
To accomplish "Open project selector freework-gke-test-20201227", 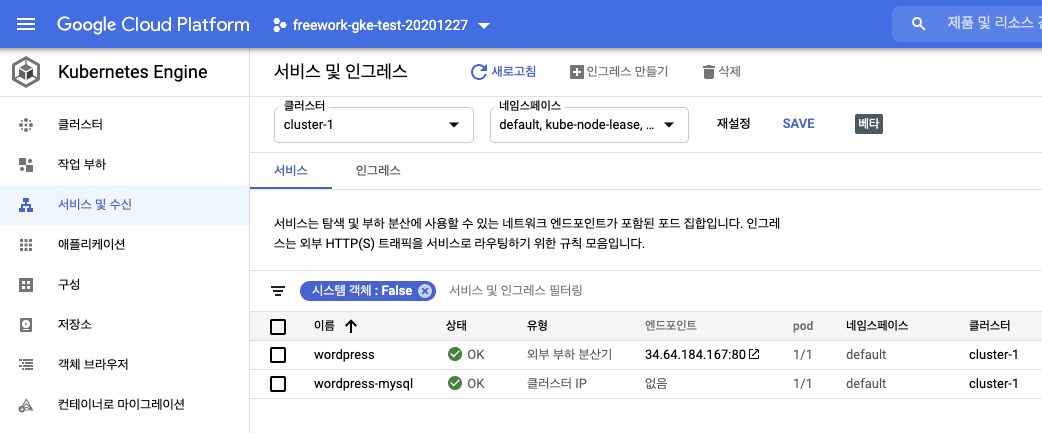I will [381, 25].
